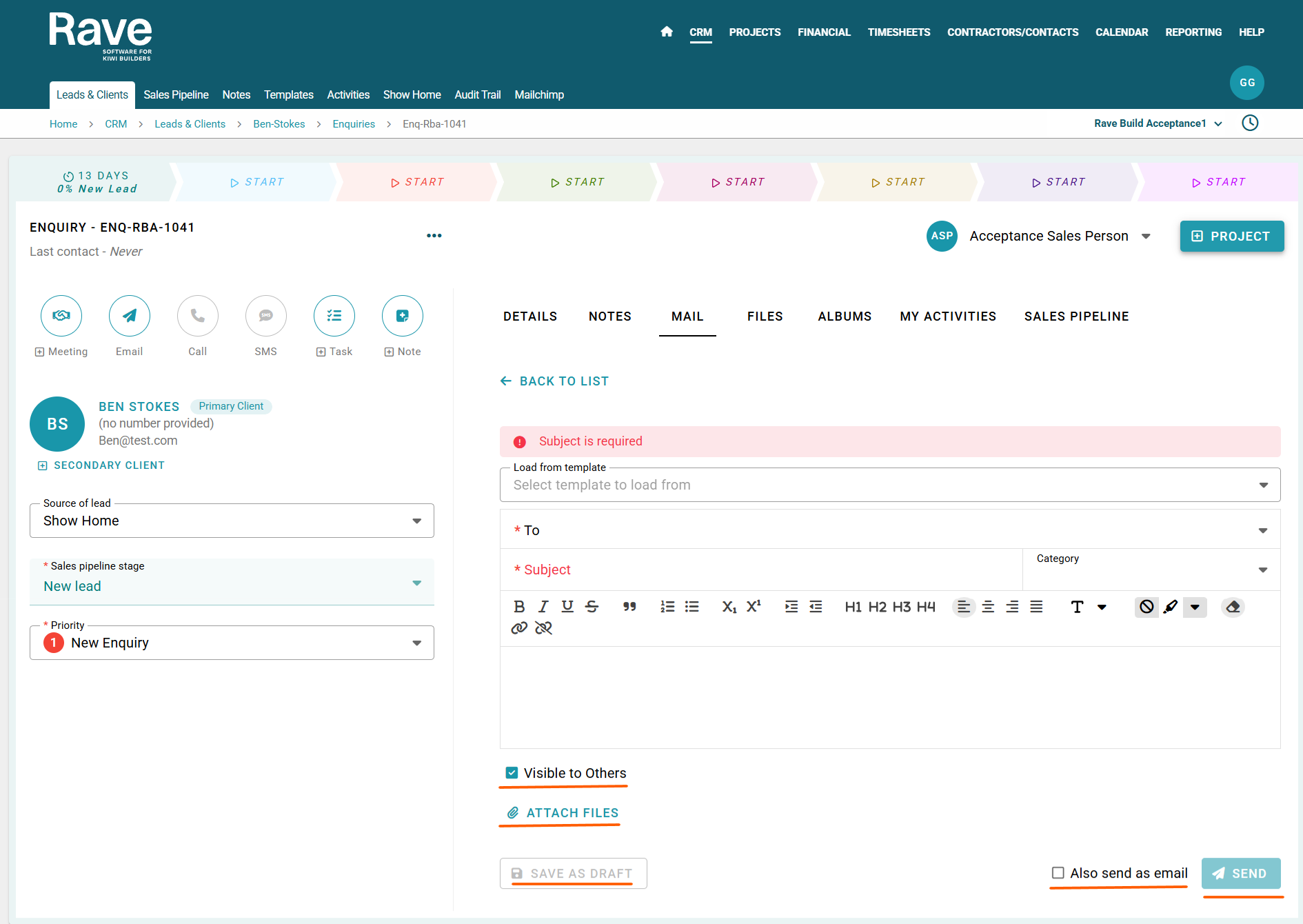Open the Priority New Enquiry dropdown
This screenshot has width=1303, height=924.
pyautogui.click(x=232, y=643)
